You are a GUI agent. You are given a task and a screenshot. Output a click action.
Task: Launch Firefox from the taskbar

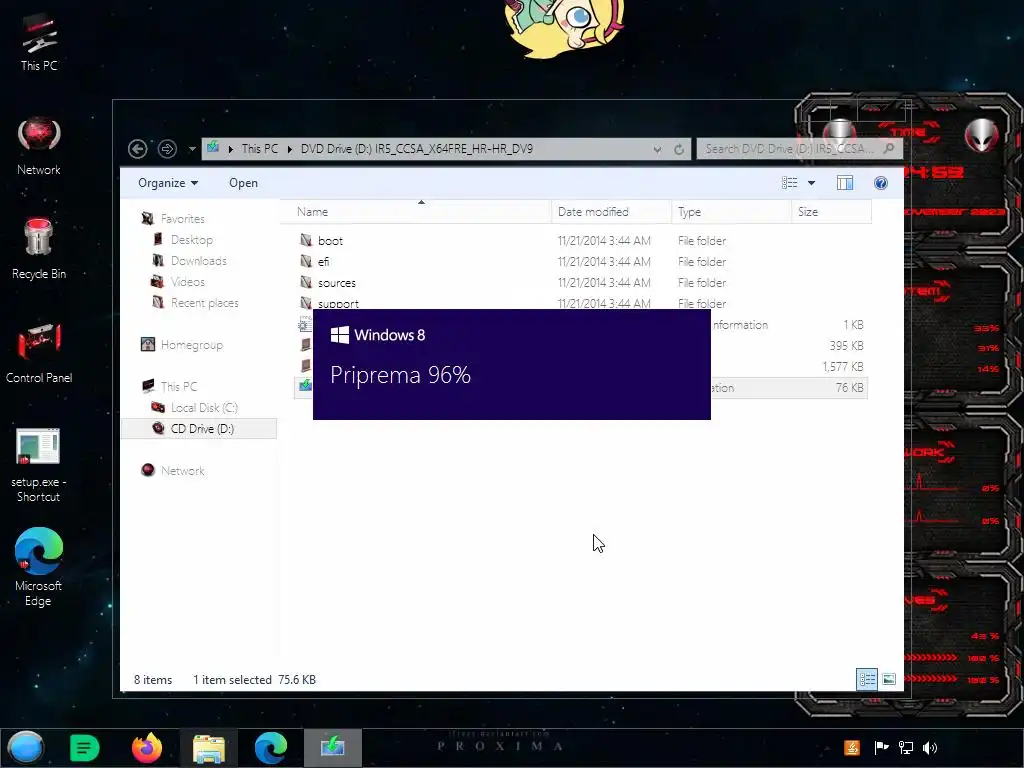coord(147,748)
